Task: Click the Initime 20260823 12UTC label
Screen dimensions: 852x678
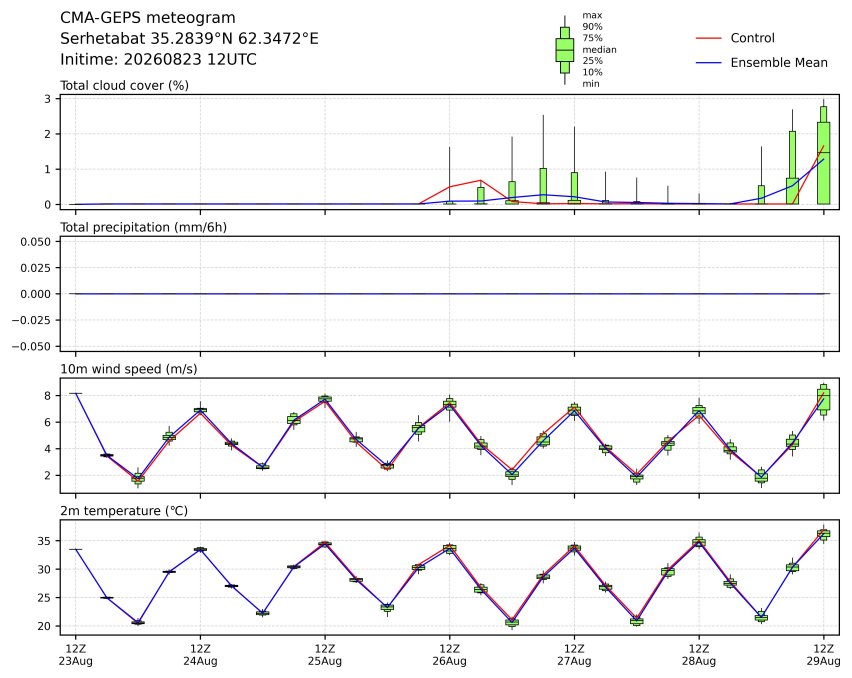Action: tap(158, 59)
